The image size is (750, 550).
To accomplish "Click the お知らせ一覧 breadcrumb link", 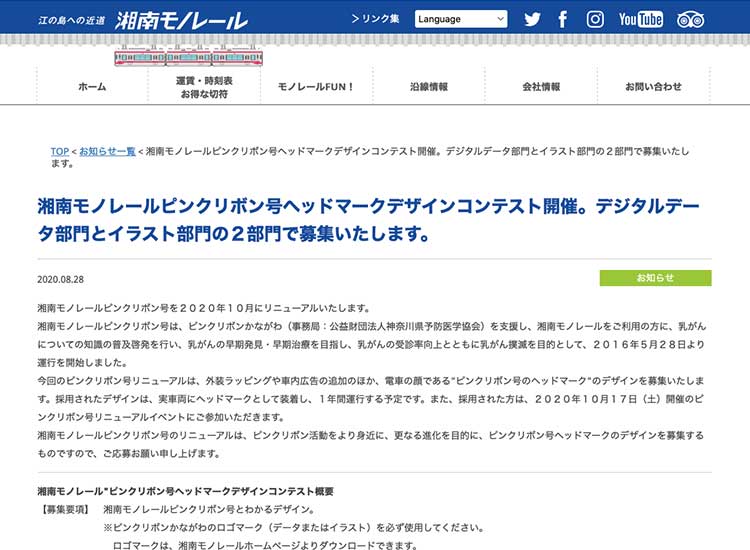I will point(107,151).
